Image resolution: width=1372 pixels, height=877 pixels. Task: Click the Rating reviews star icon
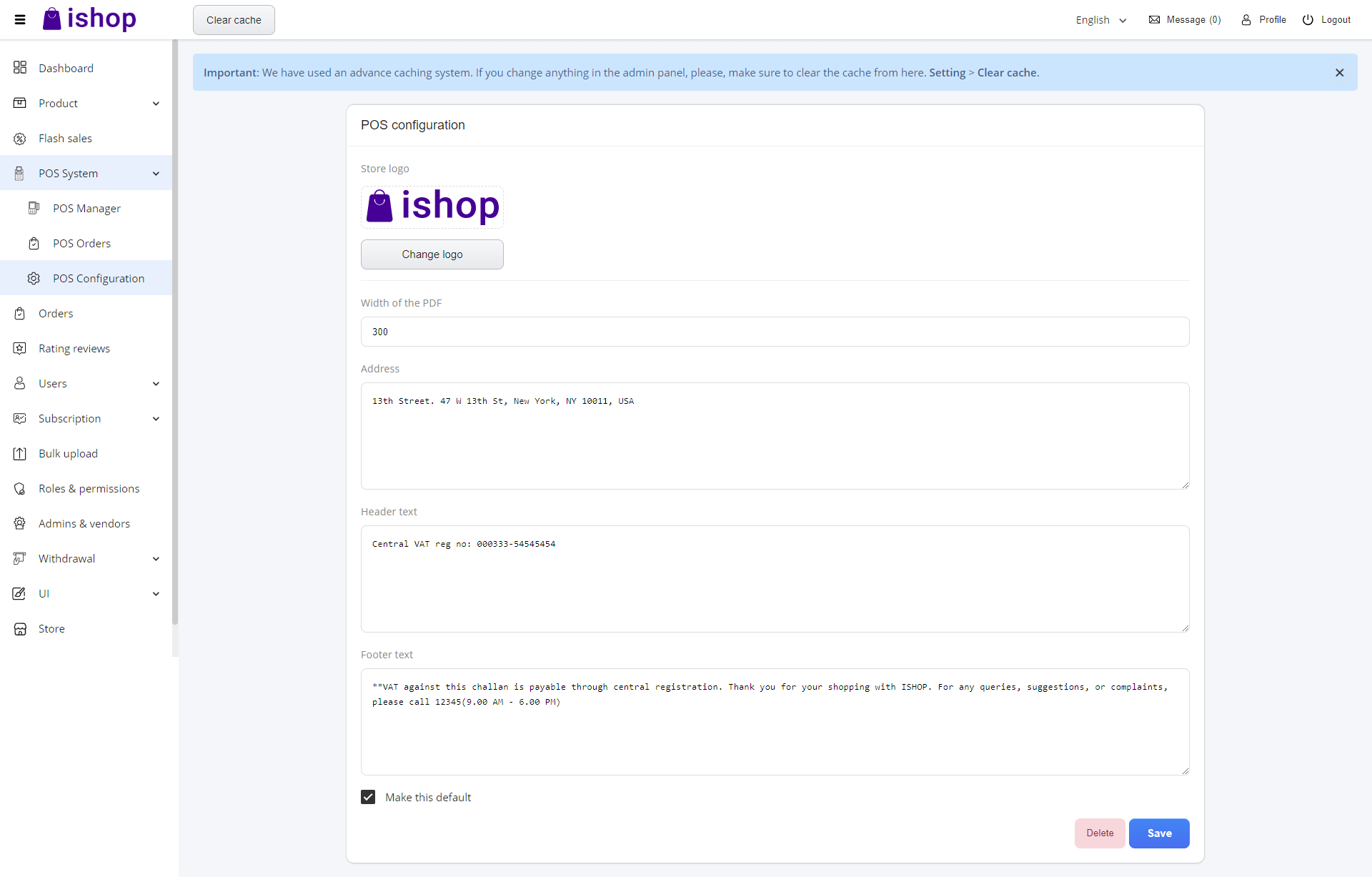20,349
